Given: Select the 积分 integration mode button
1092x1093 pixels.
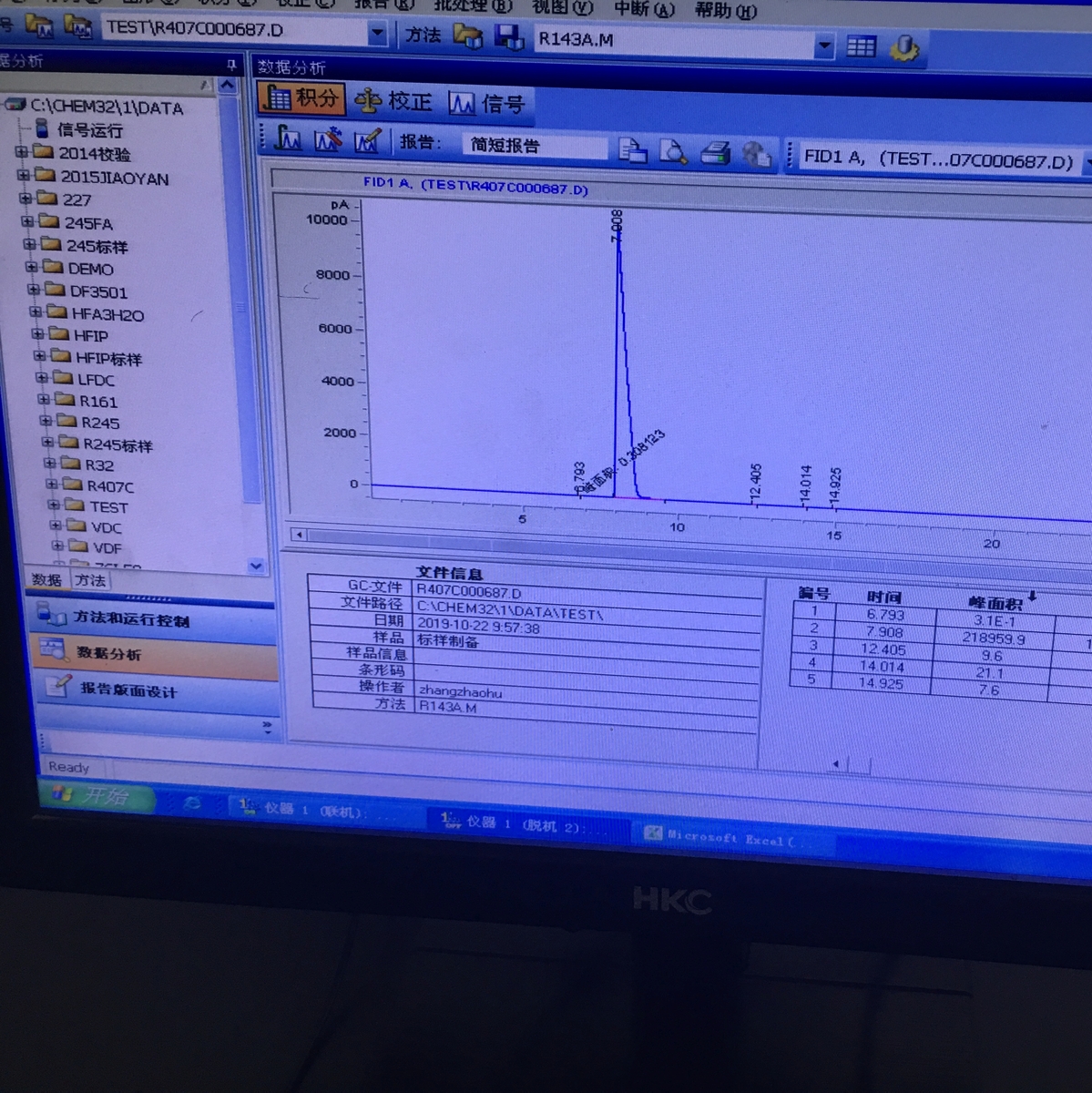Looking at the screenshot, I should click(301, 98).
